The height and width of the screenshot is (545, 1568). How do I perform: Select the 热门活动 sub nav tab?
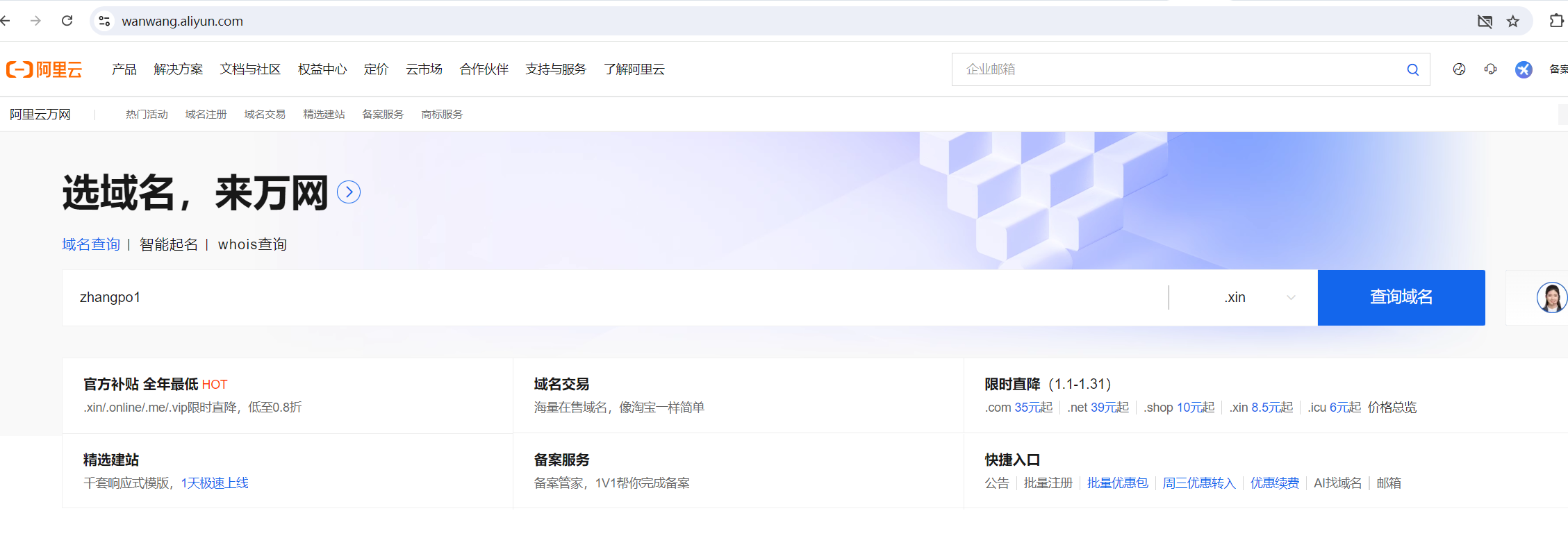pyautogui.click(x=147, y=115)
